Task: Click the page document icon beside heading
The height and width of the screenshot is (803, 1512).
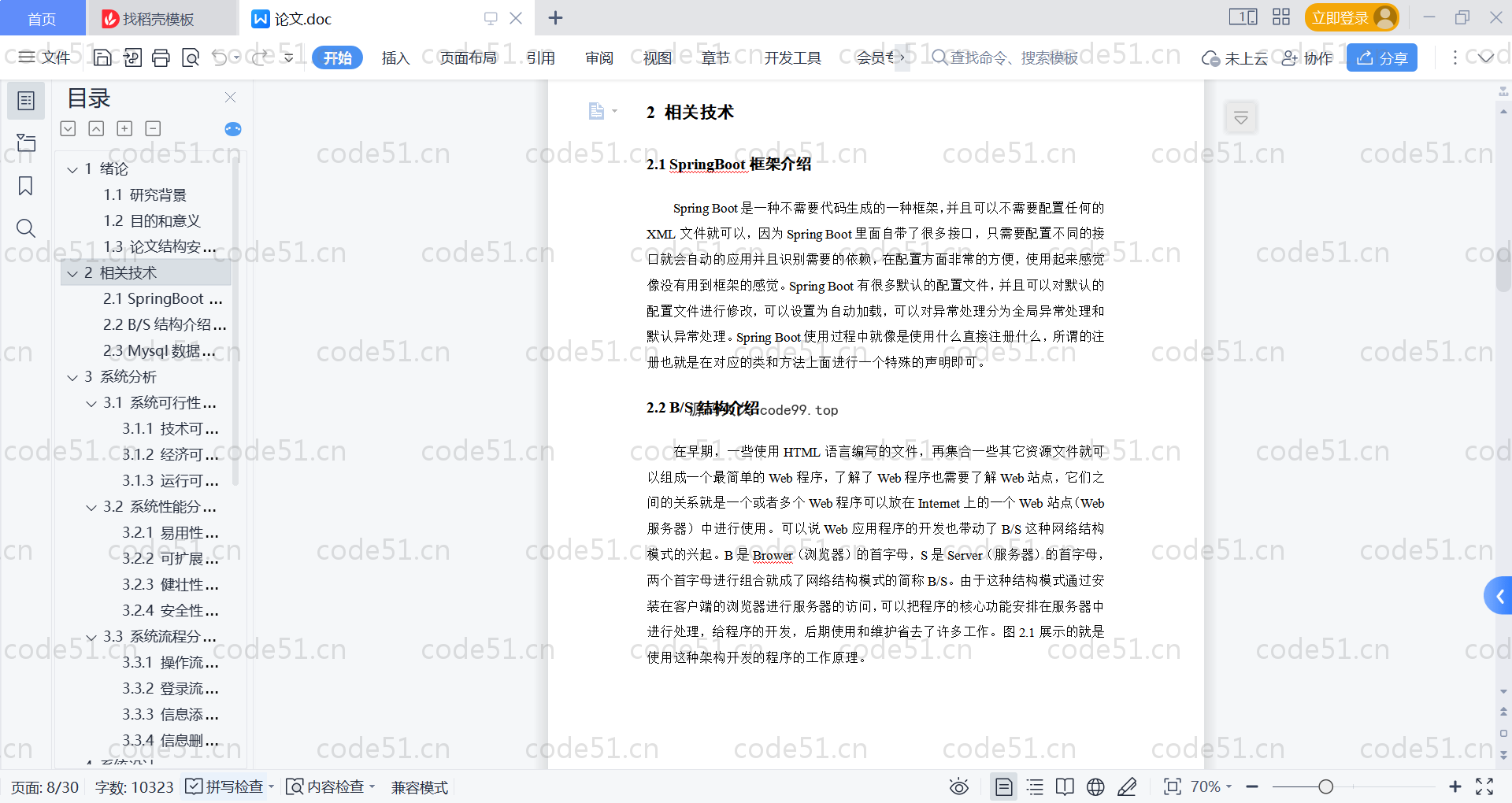Action: 596,111
